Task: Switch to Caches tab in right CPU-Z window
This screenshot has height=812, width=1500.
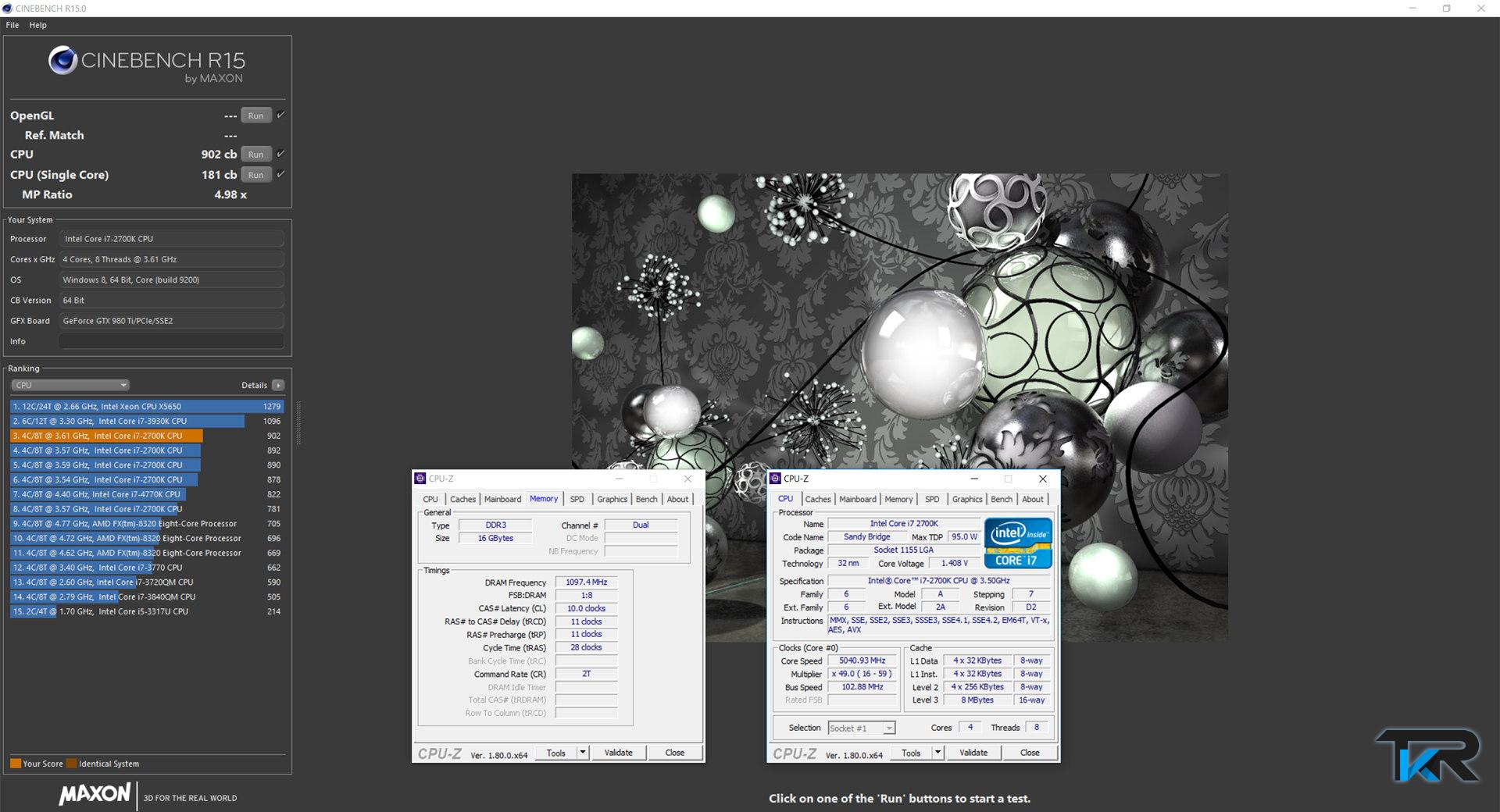Action: click(818, 499)
